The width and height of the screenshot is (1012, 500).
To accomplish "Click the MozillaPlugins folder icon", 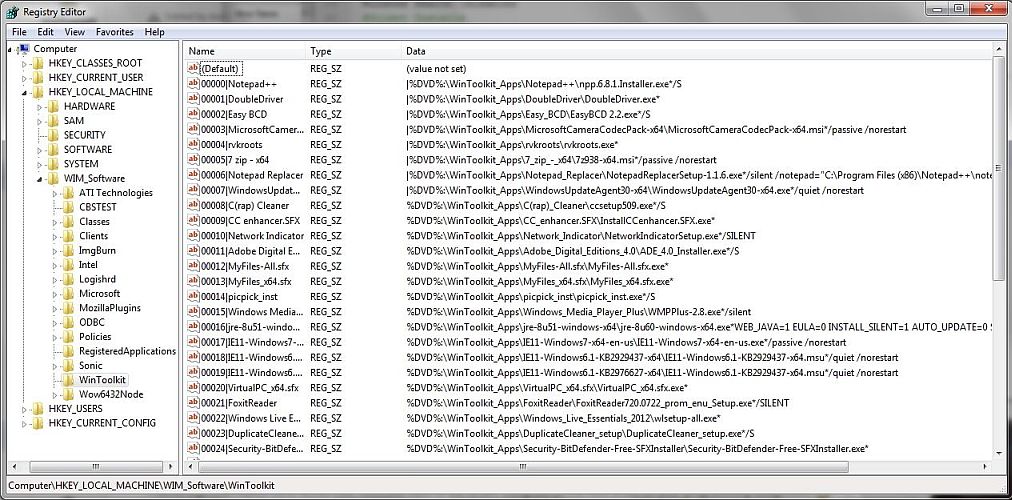I will point(68,308).
